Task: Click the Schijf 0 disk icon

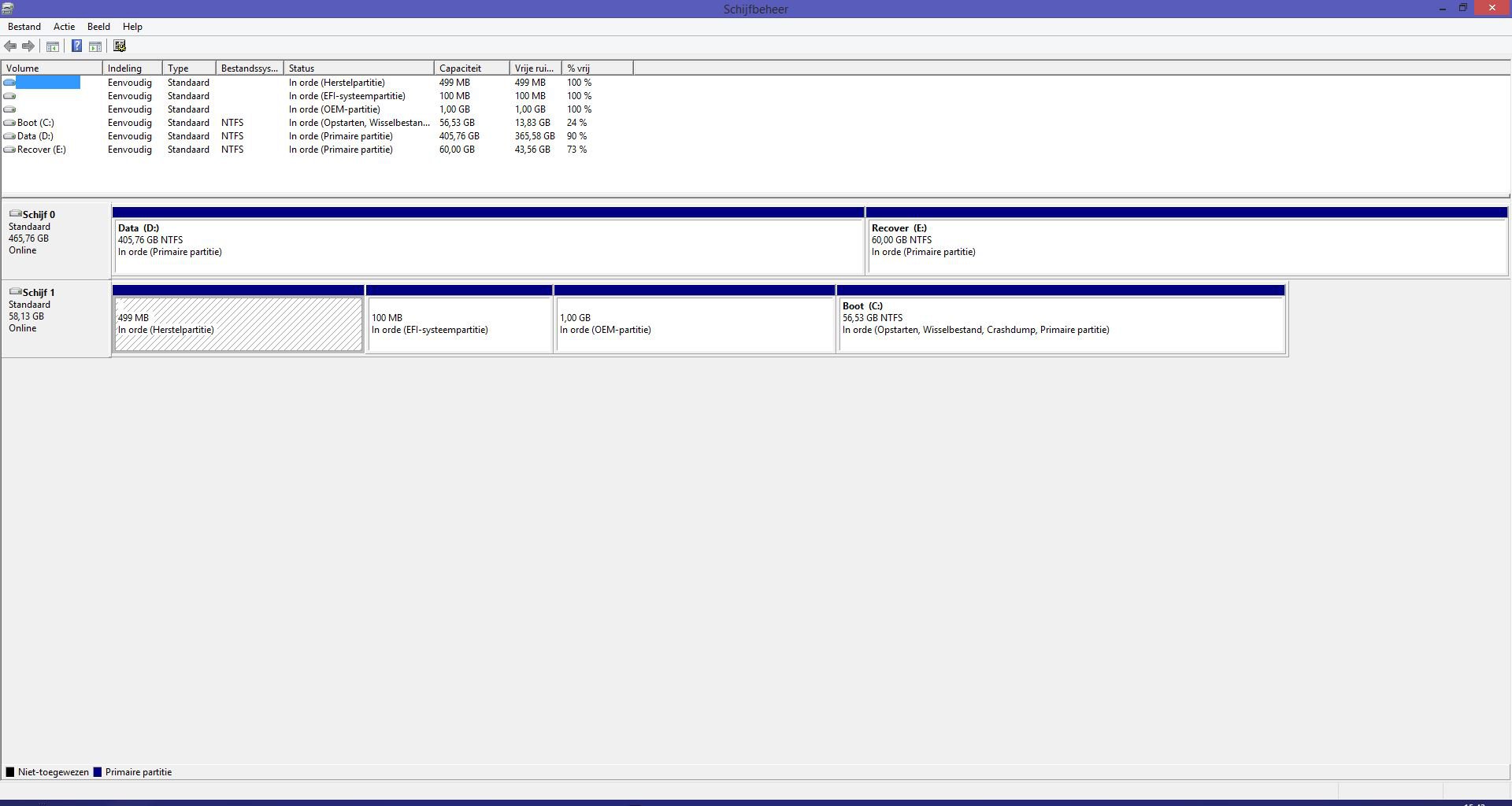Action: click(15, 214)
